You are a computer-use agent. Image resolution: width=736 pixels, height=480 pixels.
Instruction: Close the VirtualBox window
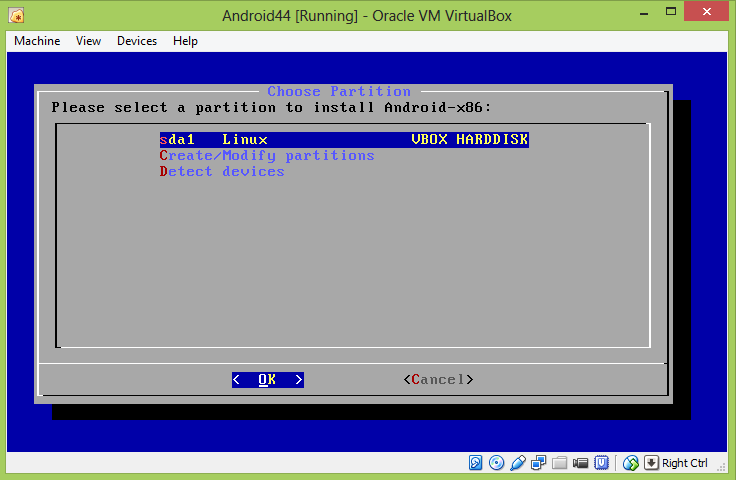[706, 12]
